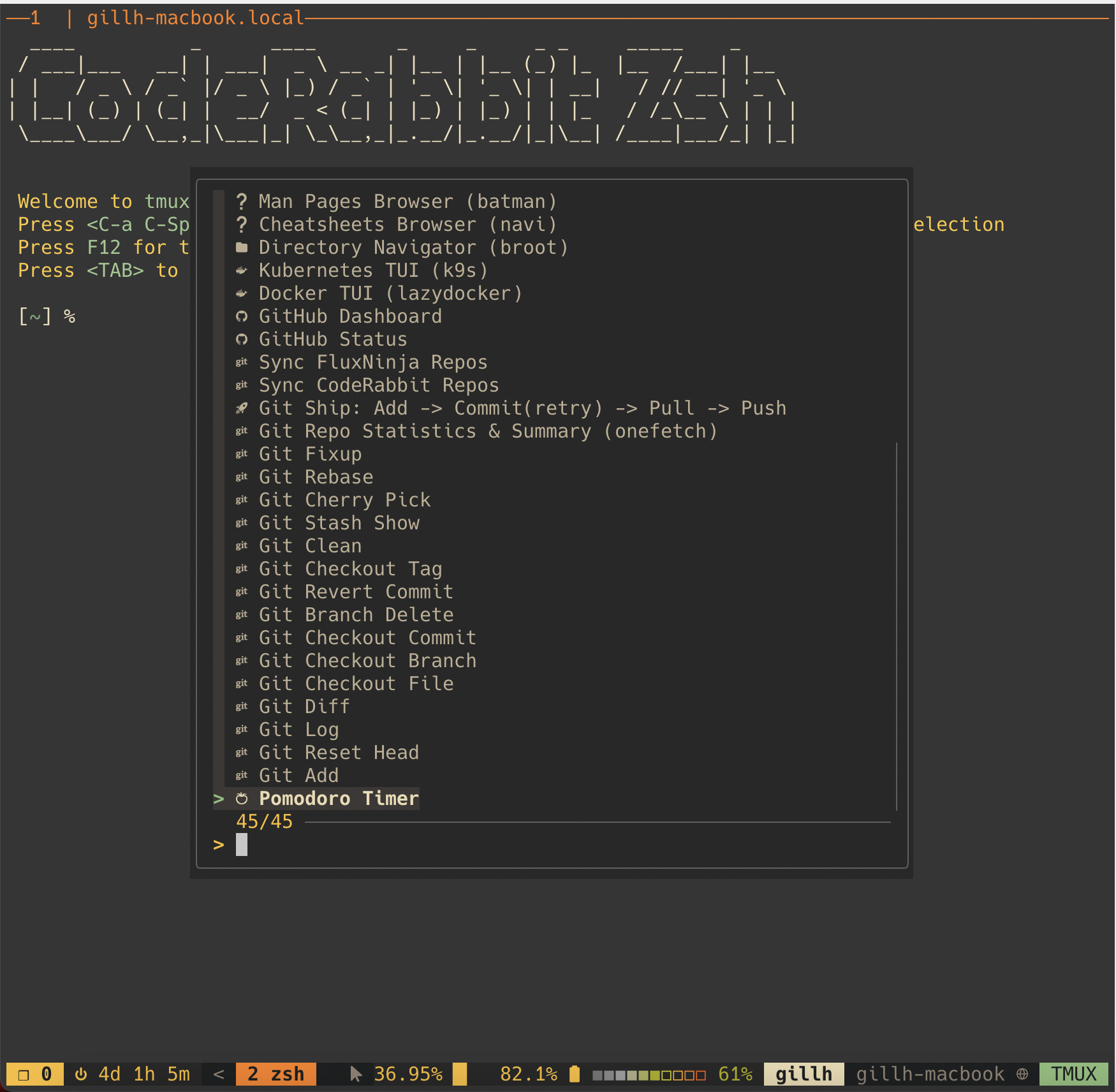Click the 36.95% CPU usage value
Viewport: 1116px width, 1092px height.
[408, 1074]
